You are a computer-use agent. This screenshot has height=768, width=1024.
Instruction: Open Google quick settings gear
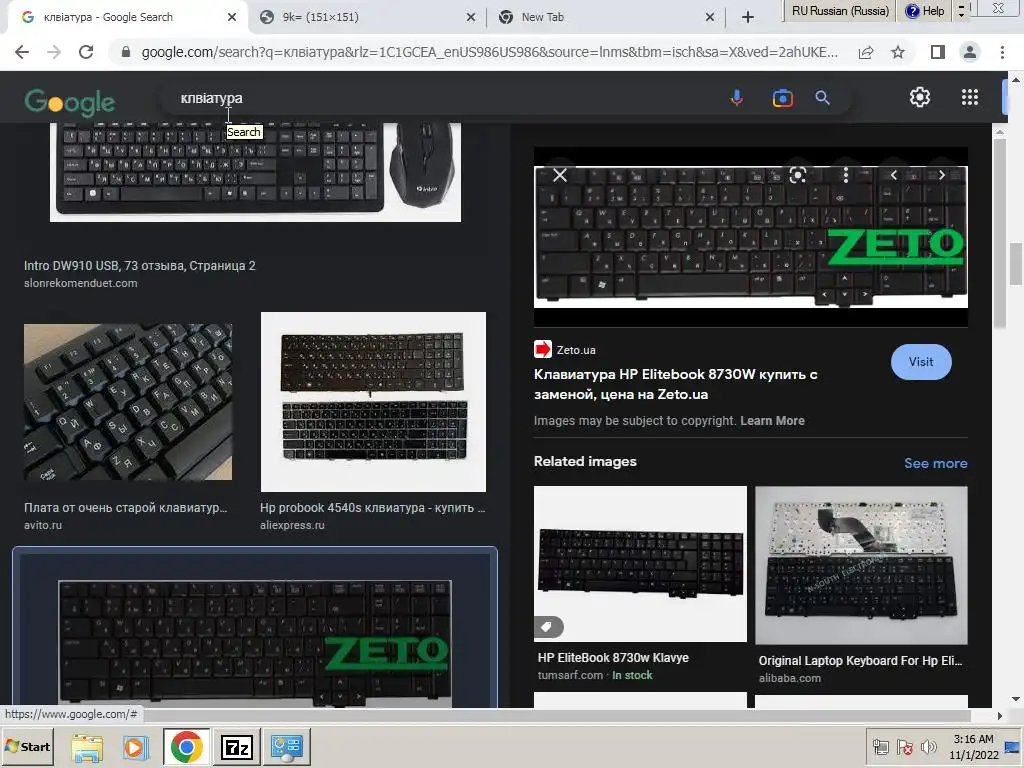click(x=920, y=97)
